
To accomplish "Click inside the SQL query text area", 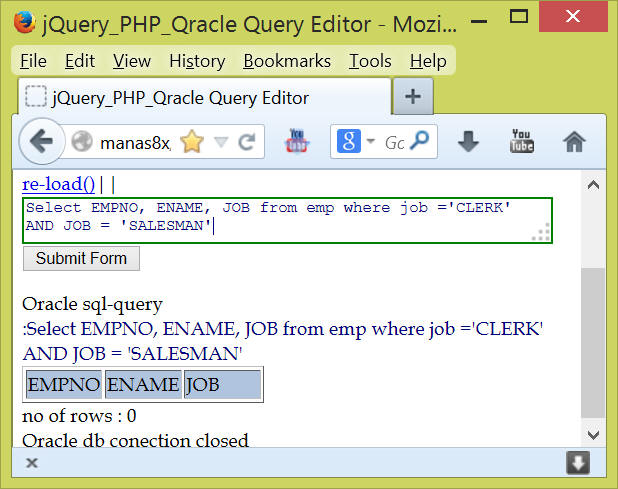I will coord(280,218).
